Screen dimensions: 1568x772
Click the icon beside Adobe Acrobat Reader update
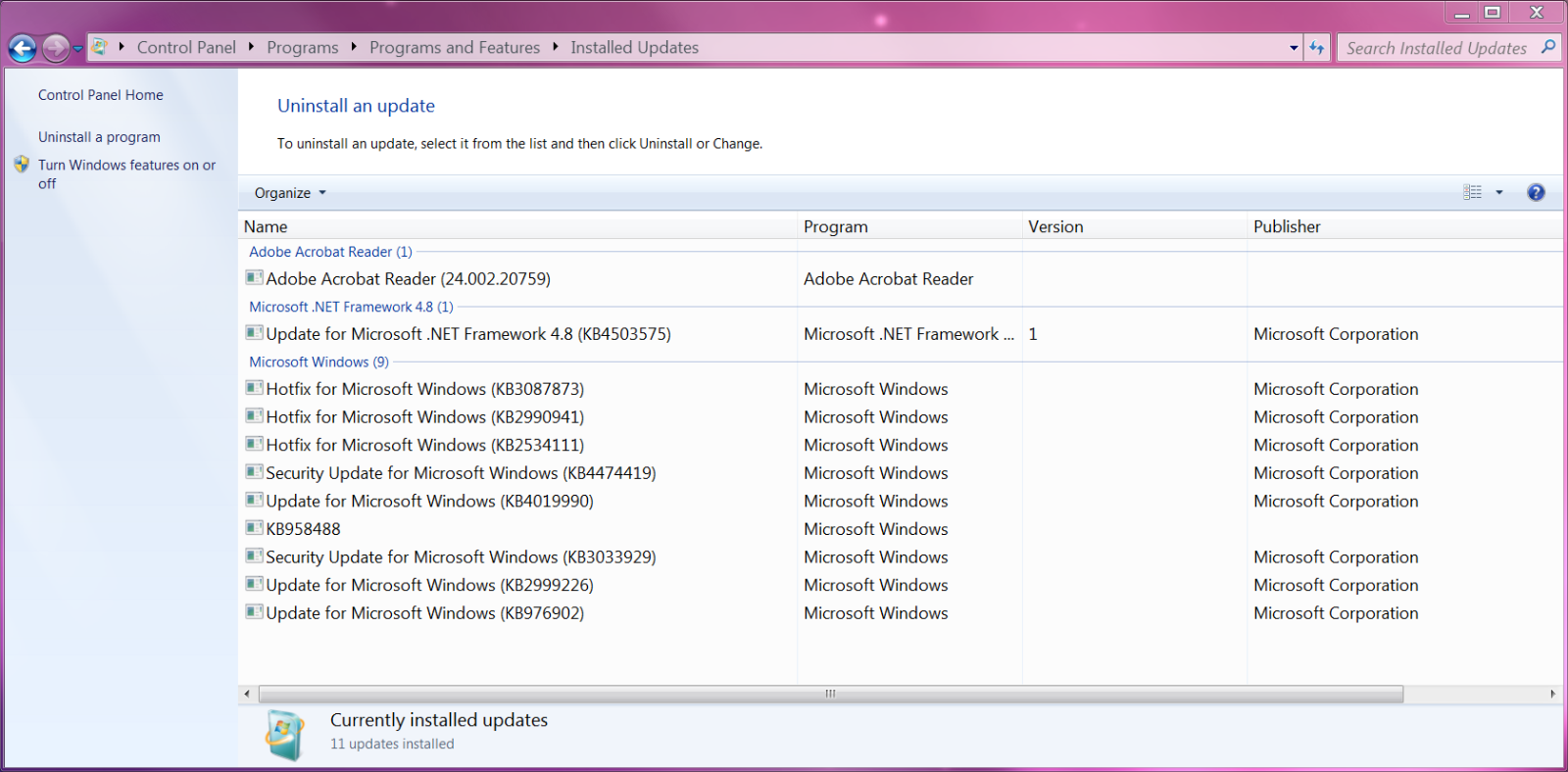[255, 277]
